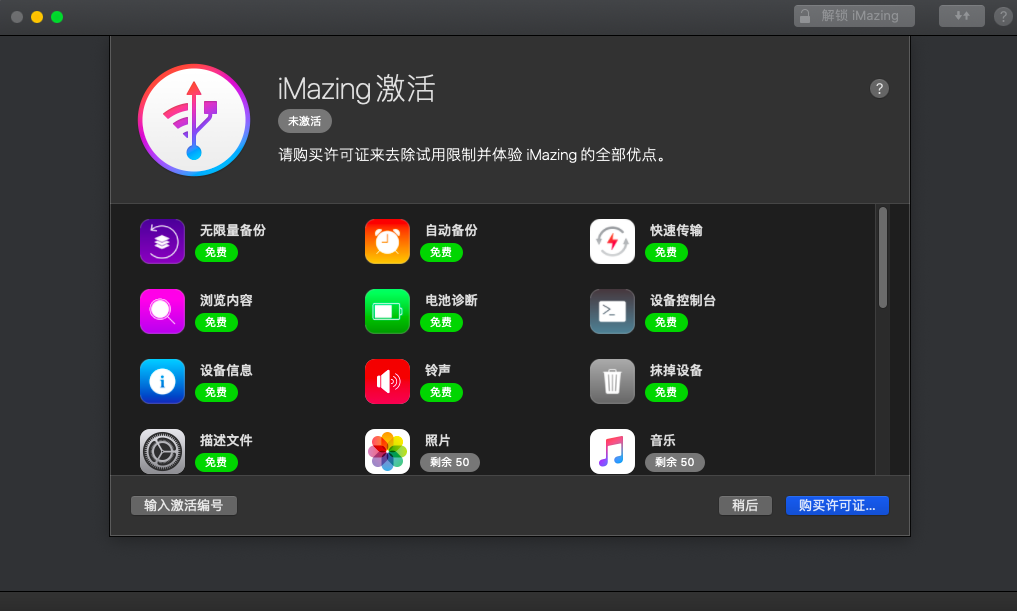Open the 描述文件 gear icon
1017x611 pixels.
tap(162, 451)
